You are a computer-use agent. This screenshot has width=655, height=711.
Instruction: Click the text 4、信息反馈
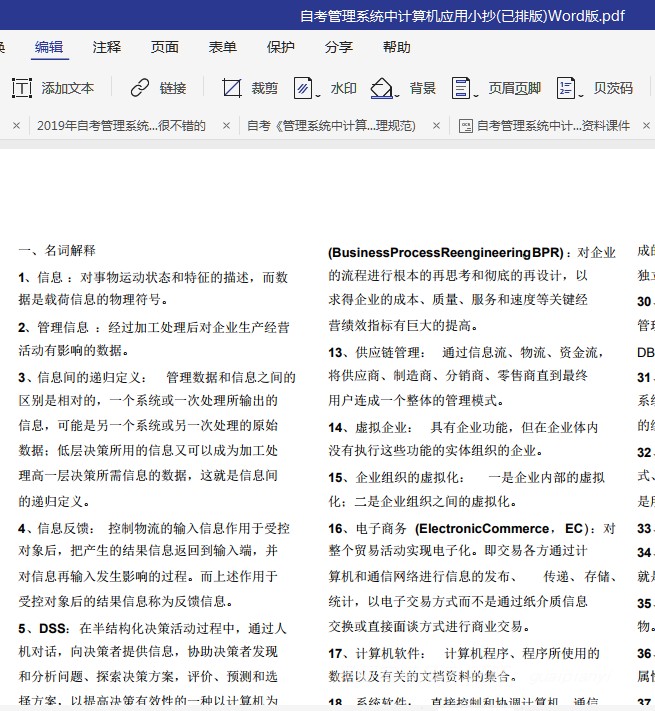coord(57,529)
